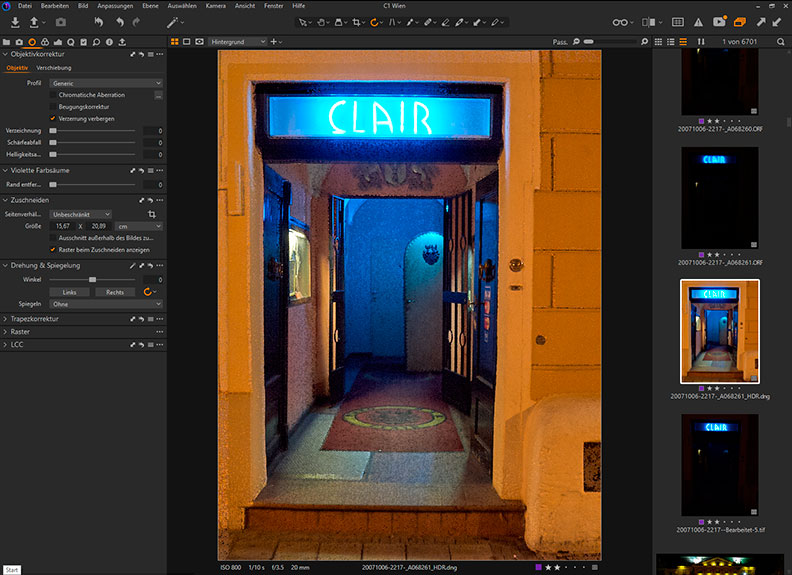
Task: Click the Redo arrow
Action: pos(136,22)
